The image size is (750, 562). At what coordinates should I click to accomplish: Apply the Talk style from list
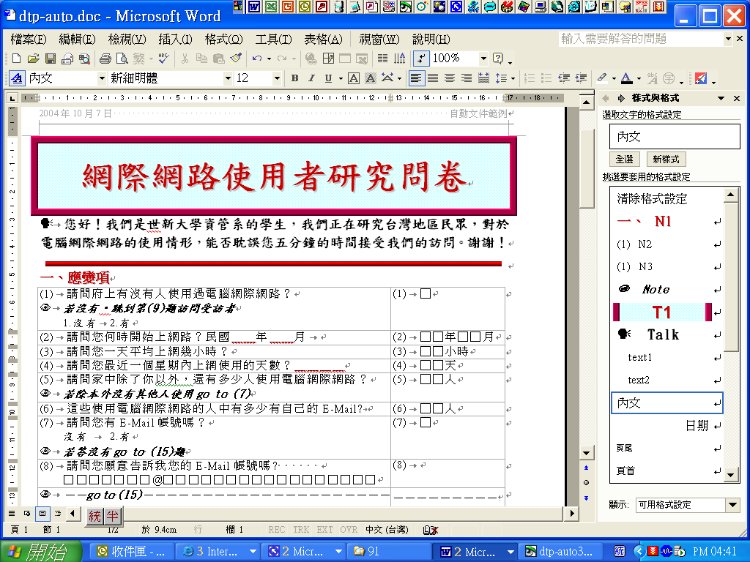point(668,334)
